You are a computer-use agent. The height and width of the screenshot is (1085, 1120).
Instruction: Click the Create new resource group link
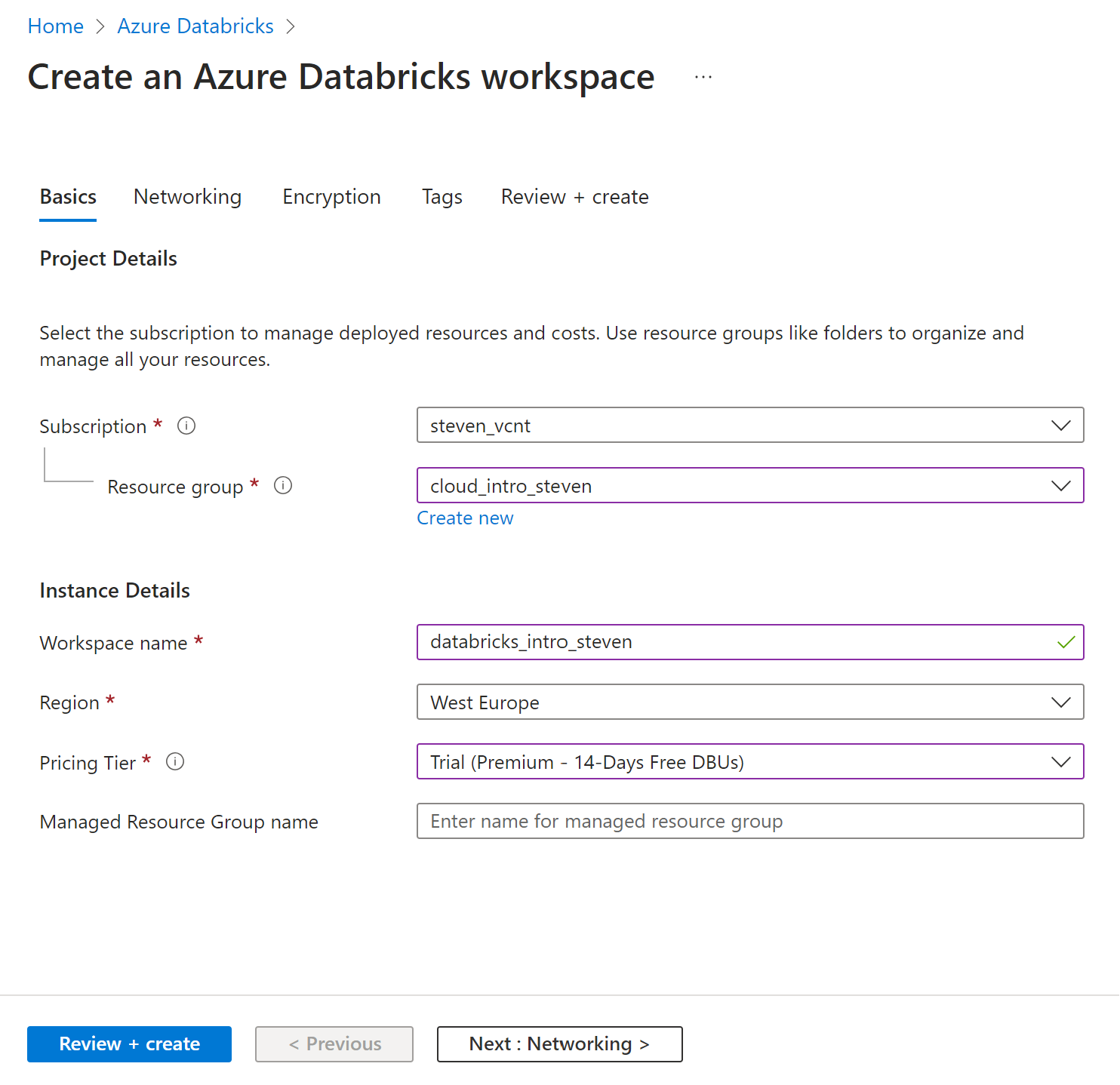click(465, 518)
